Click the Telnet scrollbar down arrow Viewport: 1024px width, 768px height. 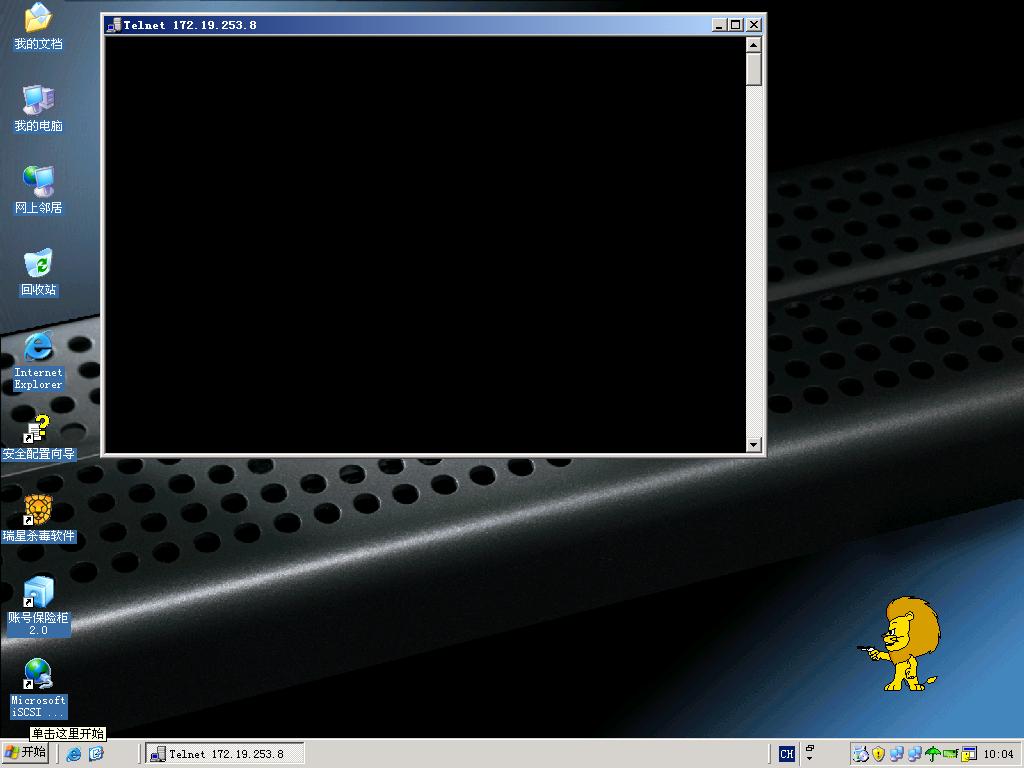point(754,445)
